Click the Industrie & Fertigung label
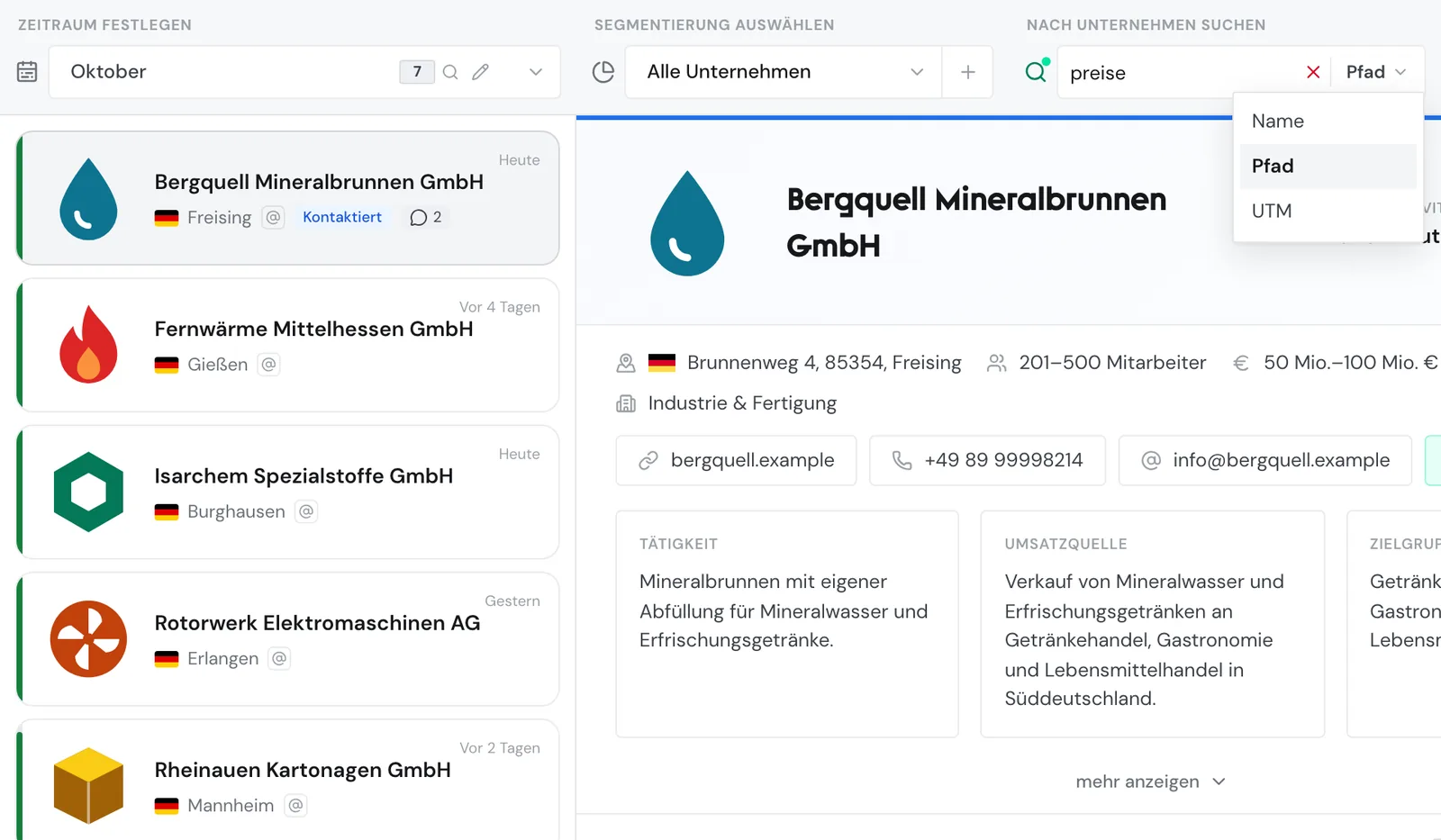 pos(742,402)
